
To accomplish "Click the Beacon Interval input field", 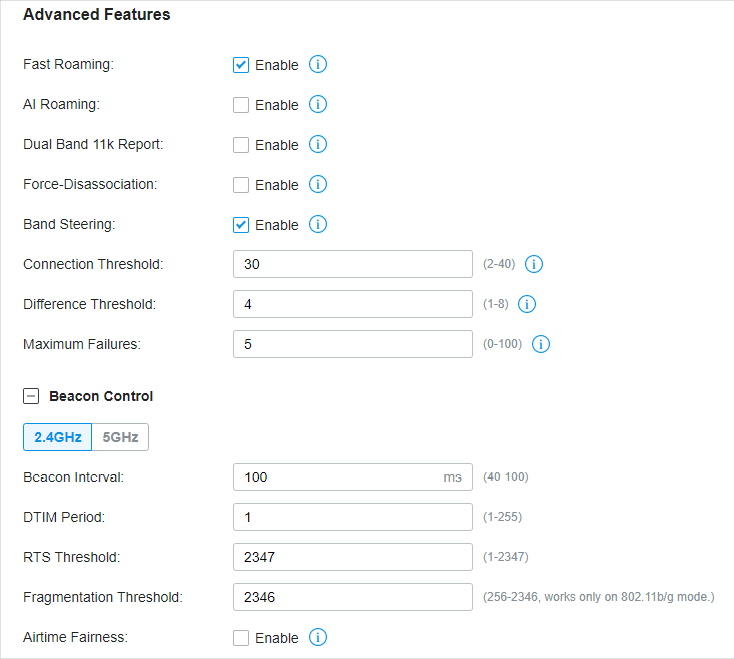I will [353, 477].
